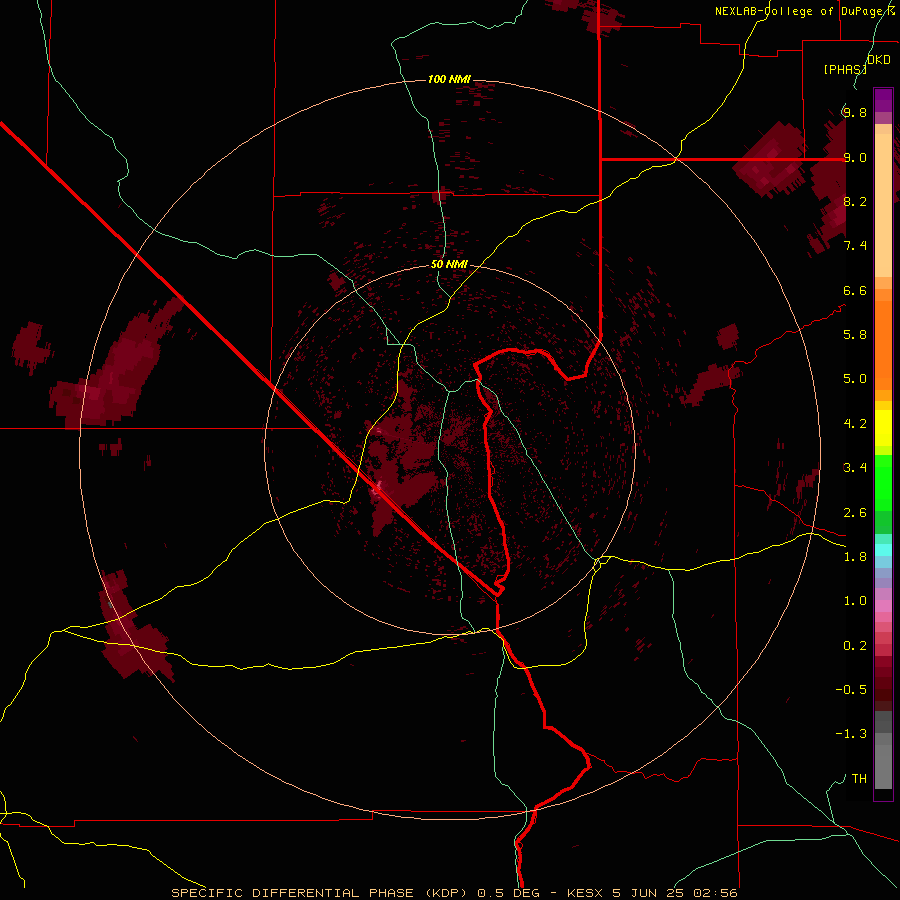Click the 0.2 legend value

[x=855, y=646]
